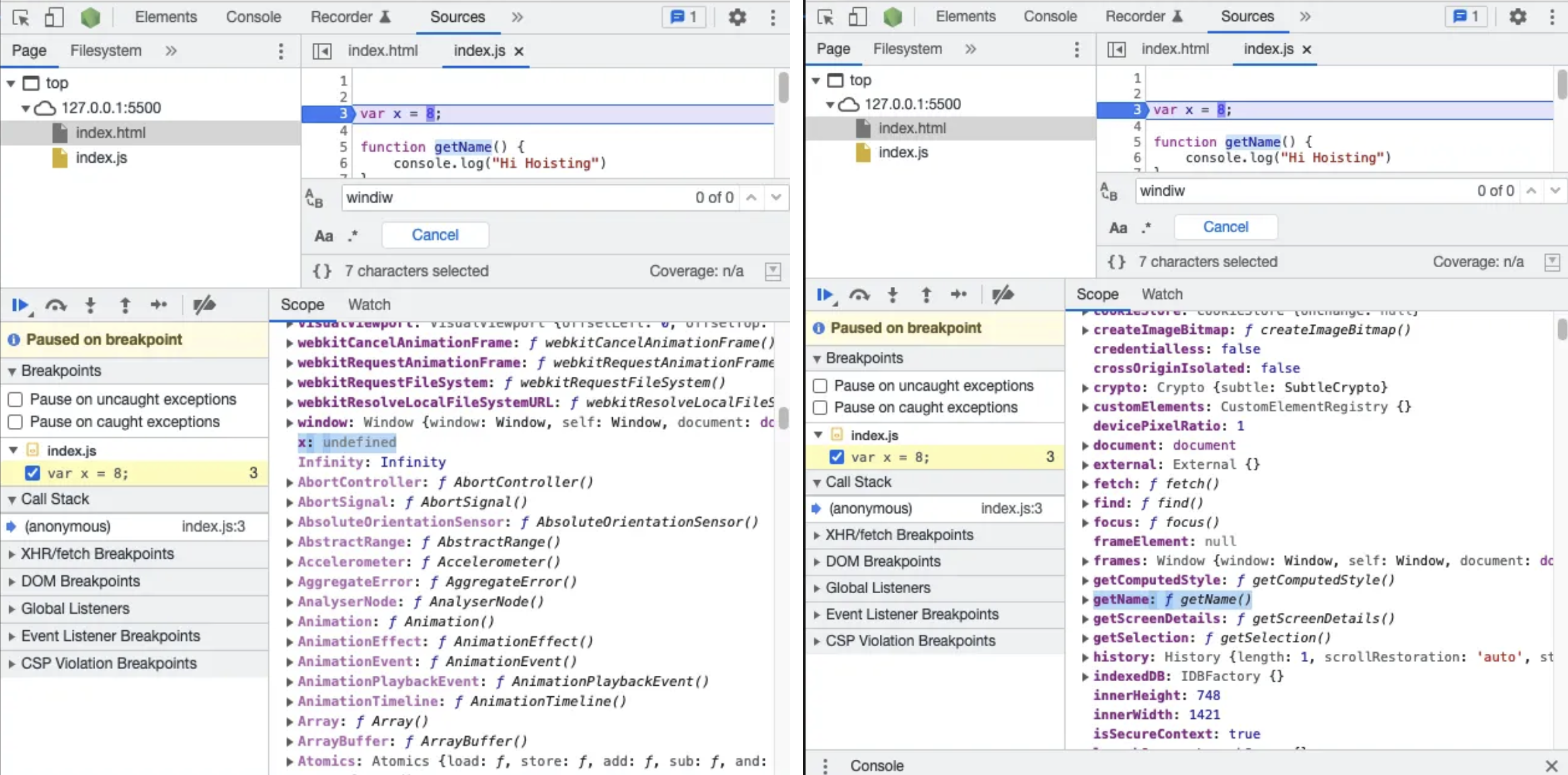Click the left code editor scrollbar thumb

click(x=783, y=87)
